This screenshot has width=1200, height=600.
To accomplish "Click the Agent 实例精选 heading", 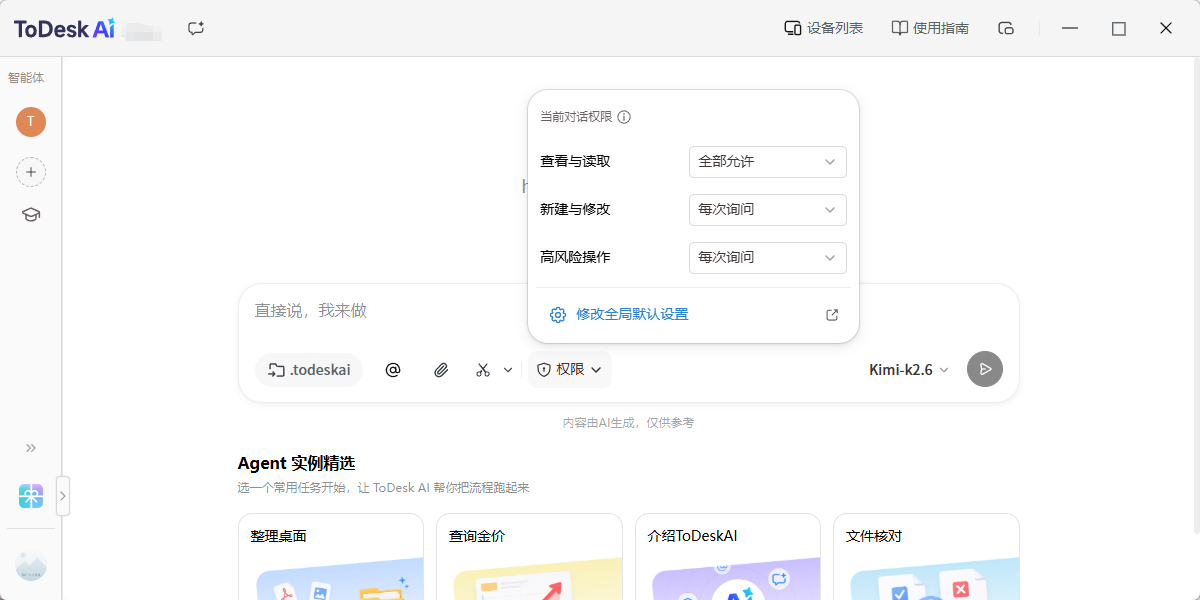I will (296, 464).
